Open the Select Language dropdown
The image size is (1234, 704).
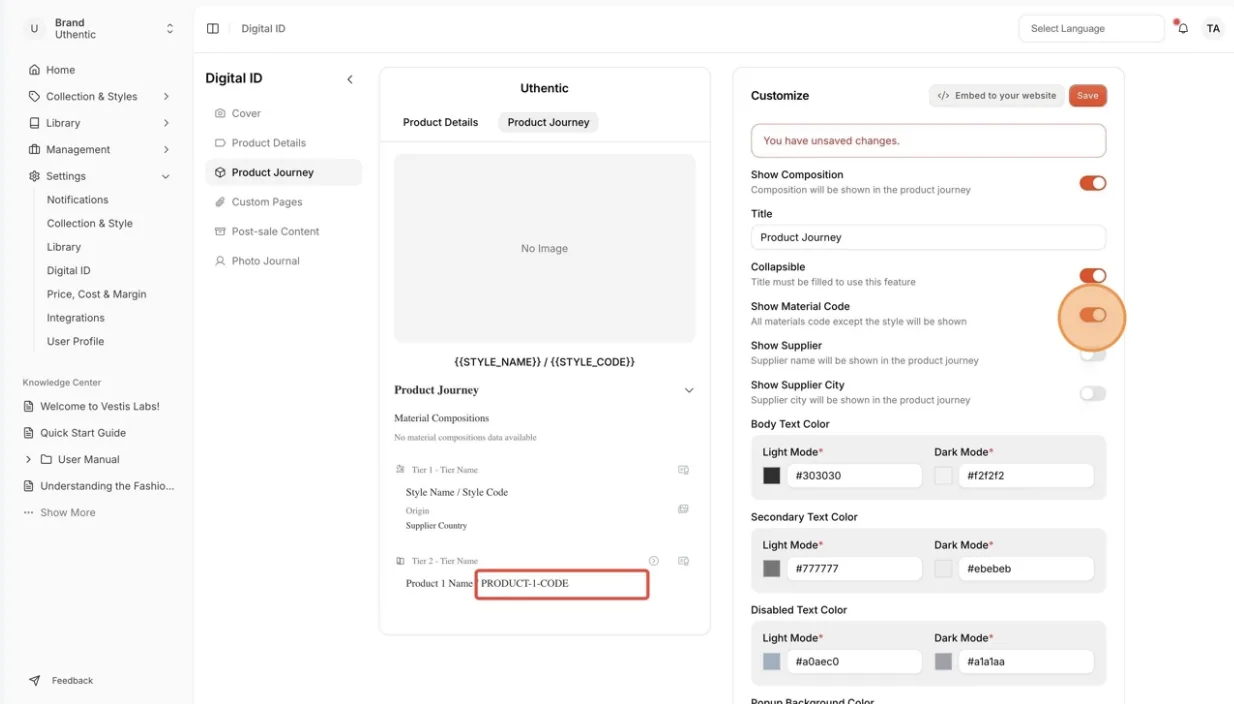point(1092,29)
